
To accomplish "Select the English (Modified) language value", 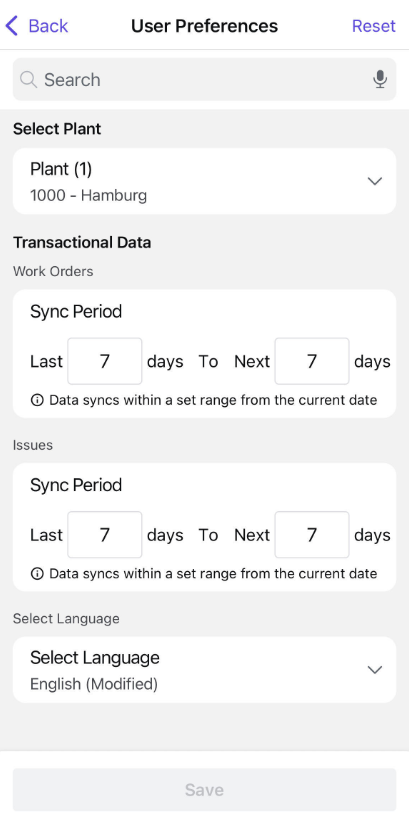I will click(x=94, y=684).
